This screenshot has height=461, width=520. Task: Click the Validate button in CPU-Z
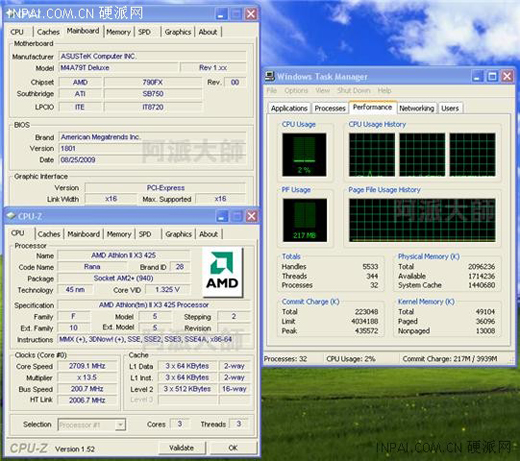pos(181,448)
